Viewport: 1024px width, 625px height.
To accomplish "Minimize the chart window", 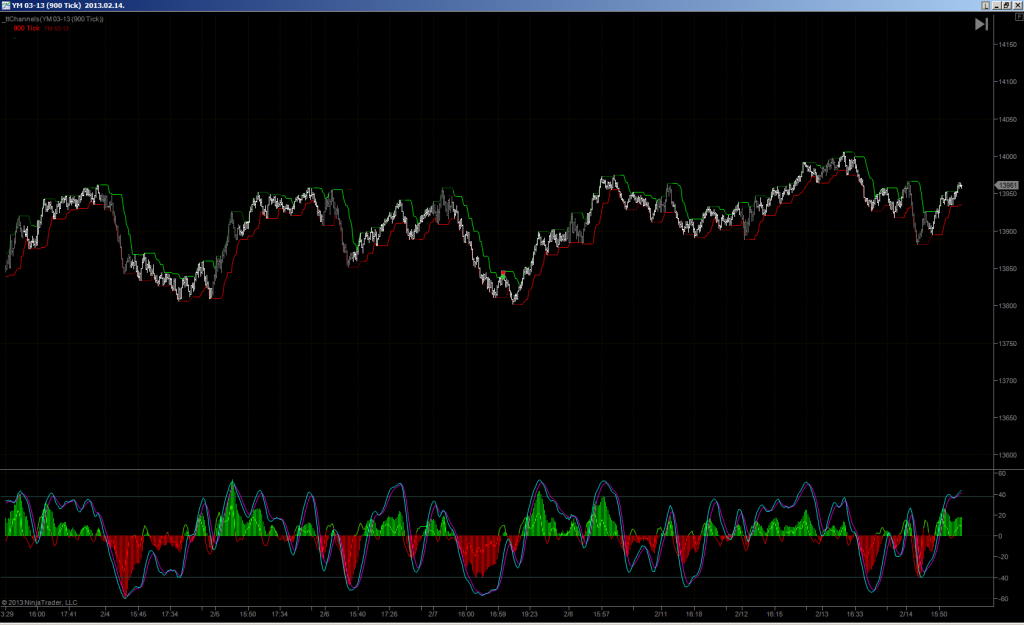I will [x=997, y=5].
